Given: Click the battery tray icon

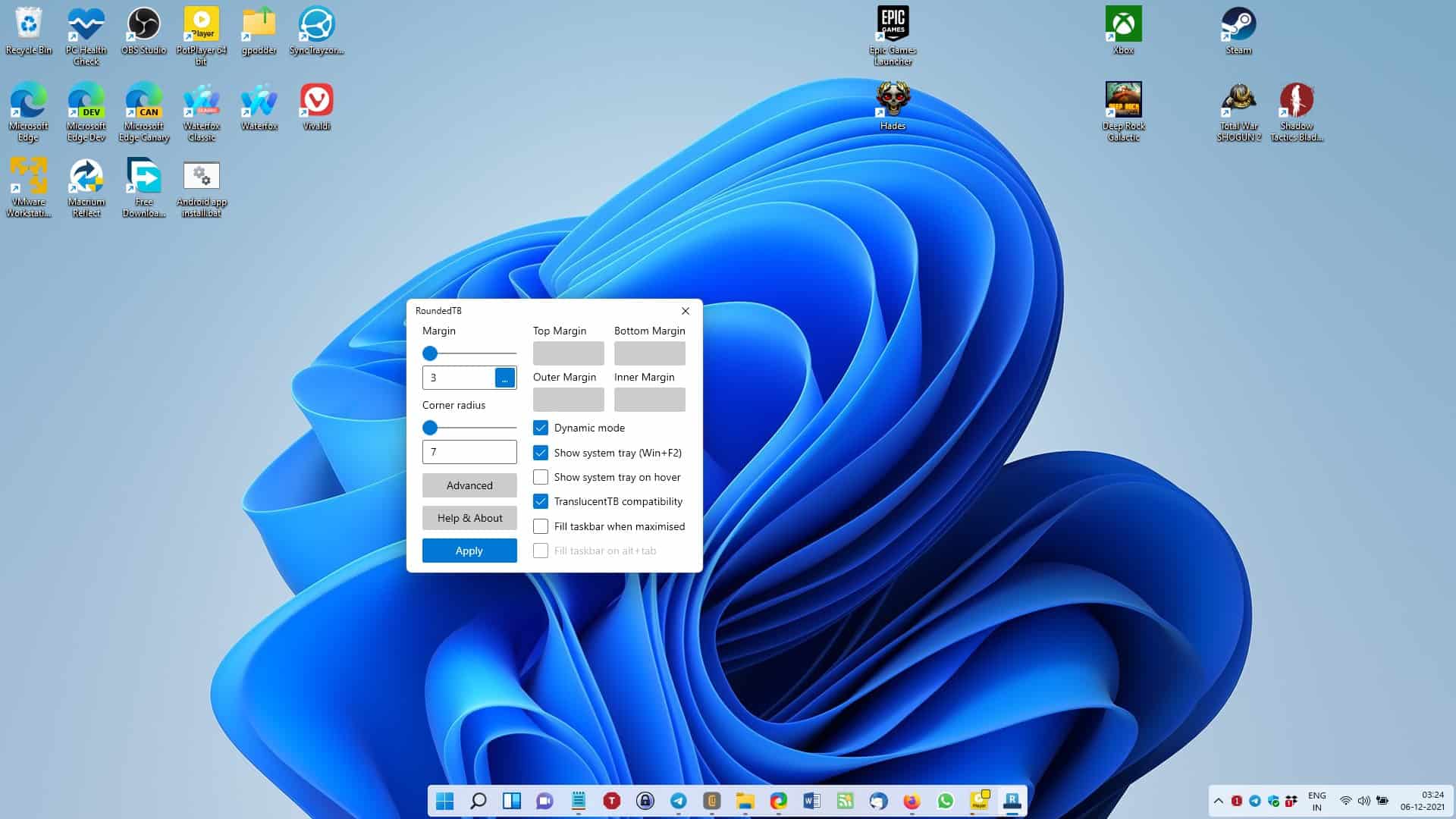Looking at the screenshot, I should [x=1382, y=801].
